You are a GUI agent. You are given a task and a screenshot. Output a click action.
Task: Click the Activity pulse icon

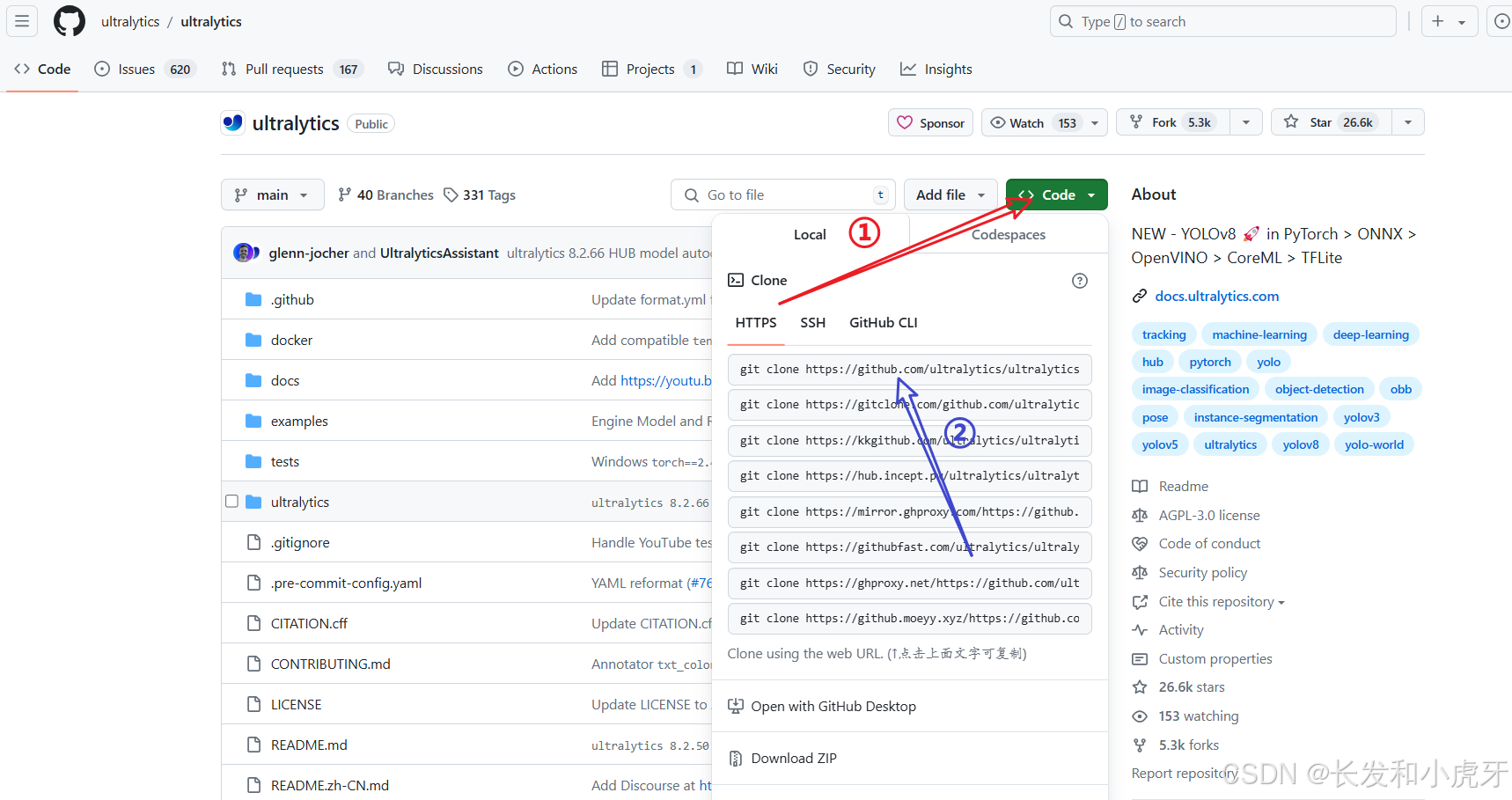(1140, 630)
